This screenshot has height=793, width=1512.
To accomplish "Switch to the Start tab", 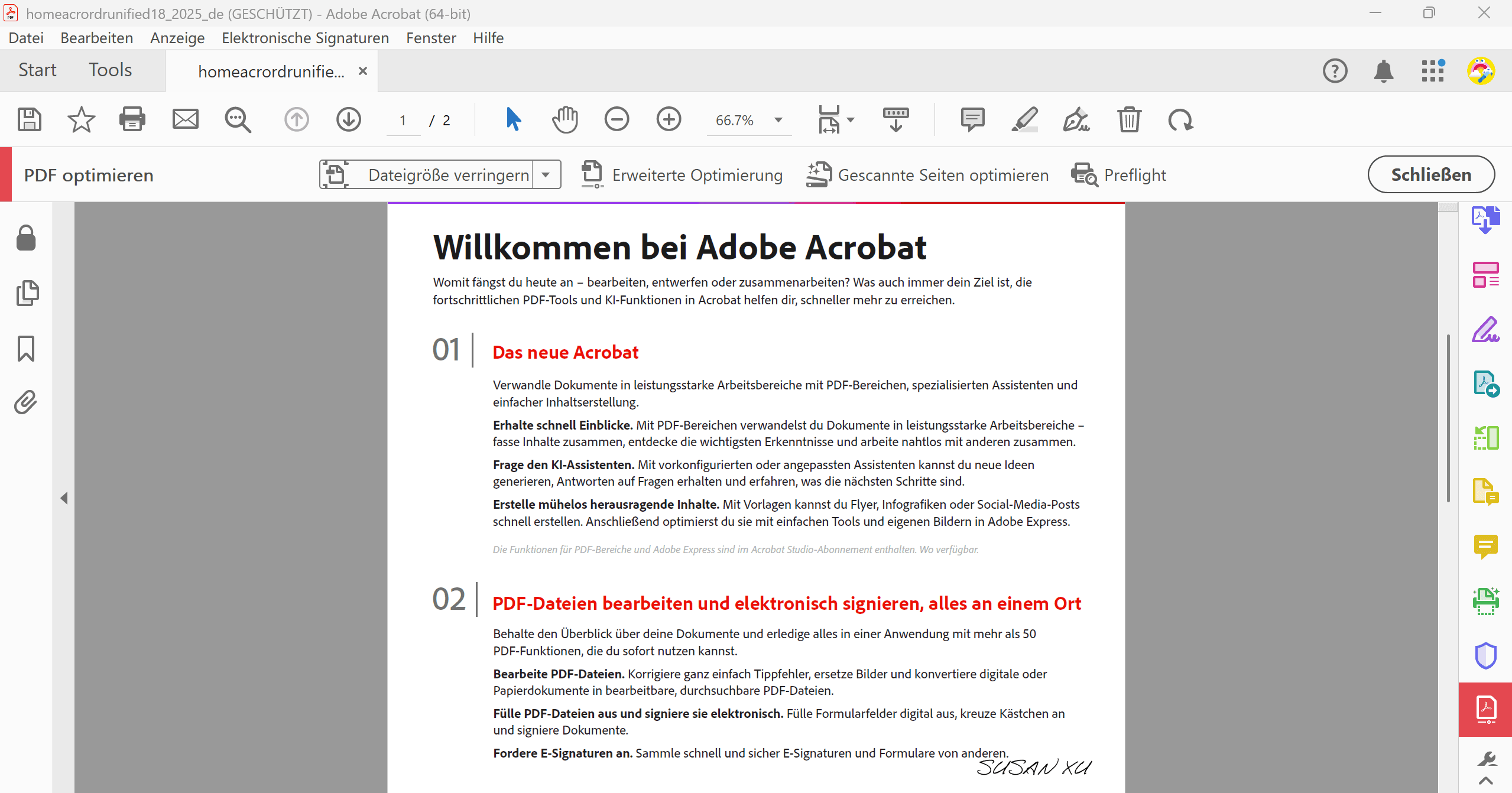I will [x=37, y=70].
